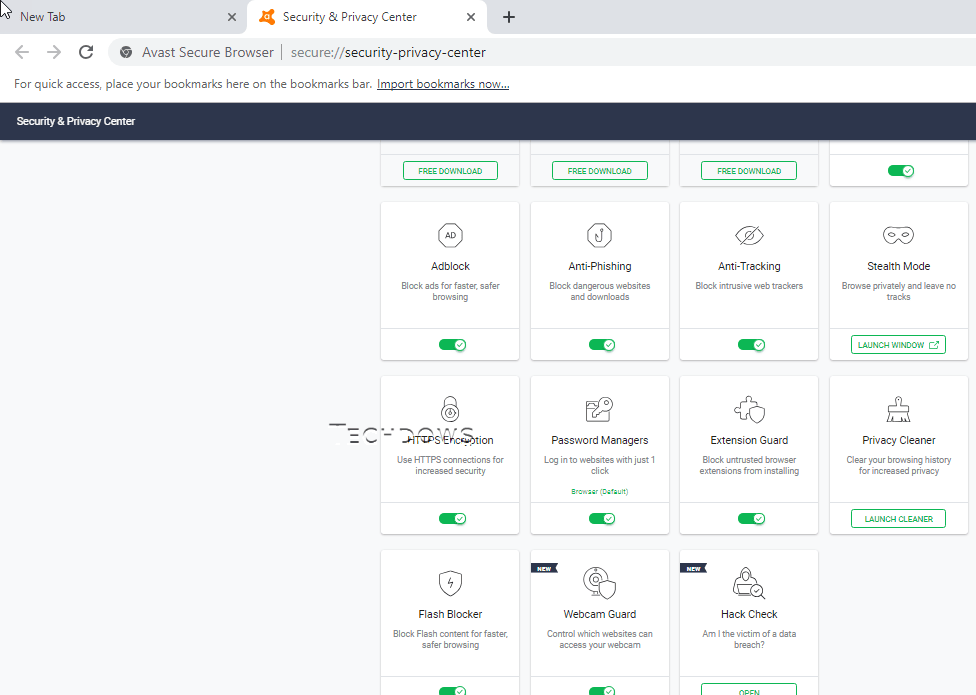Screen dimensions: 976x695
Task: Click the Privacy Cleaner brush icon
Action: point(898,409)
